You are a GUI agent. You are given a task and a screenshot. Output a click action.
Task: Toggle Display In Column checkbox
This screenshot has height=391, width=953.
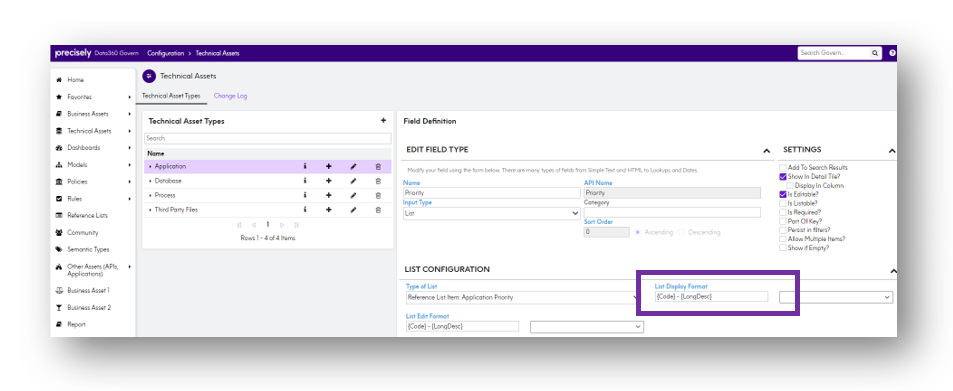point(790,185)
